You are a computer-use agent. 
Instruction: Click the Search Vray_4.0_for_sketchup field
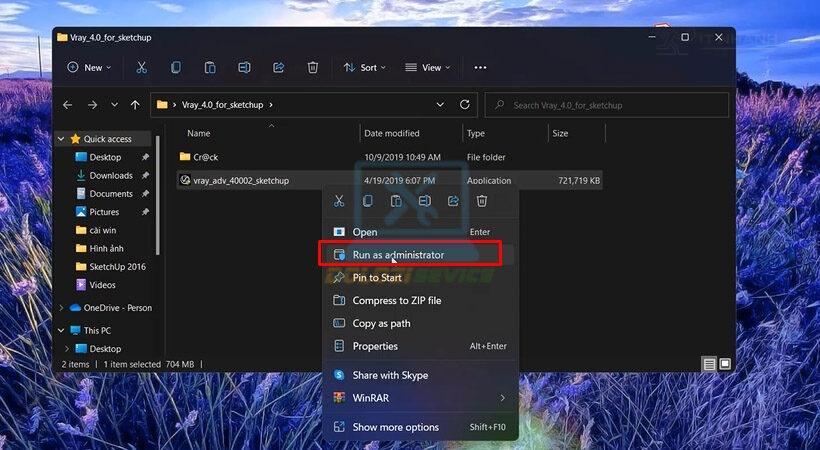click(607, 105)
